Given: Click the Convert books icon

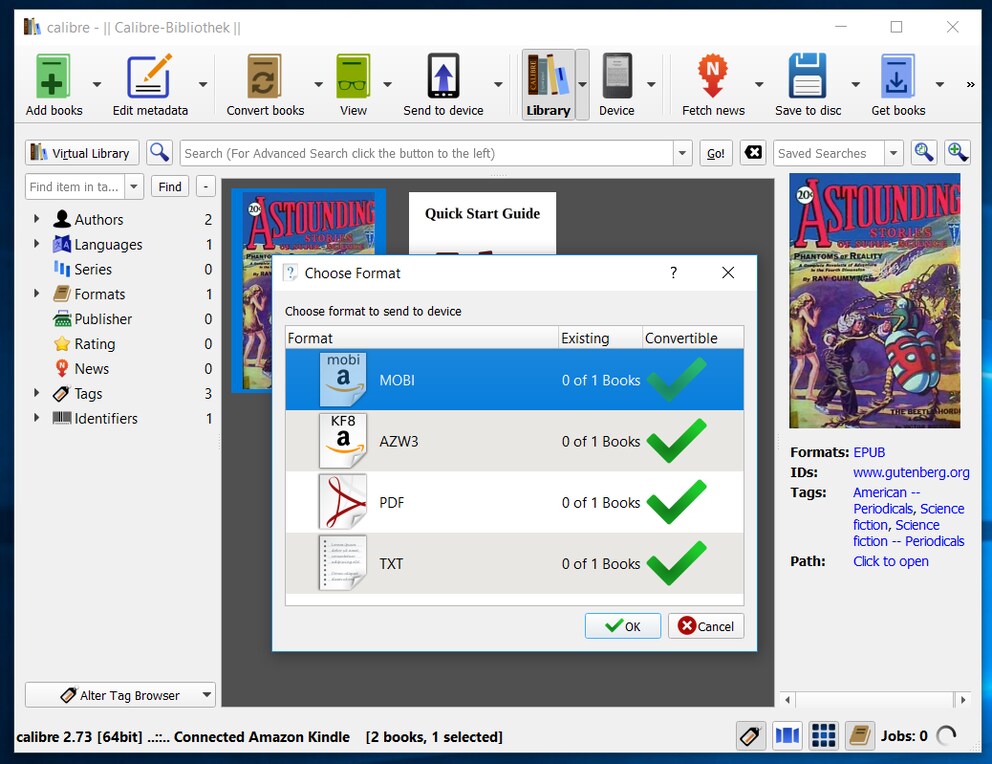Looking at the screenshot, I should (x=264, y=77).
